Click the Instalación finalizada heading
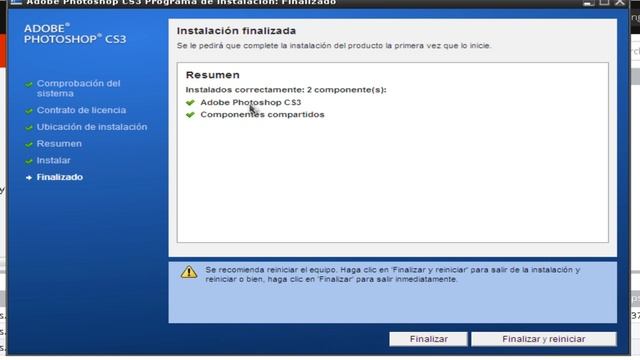Screen dimensions: 640x360 click(236, 31)
